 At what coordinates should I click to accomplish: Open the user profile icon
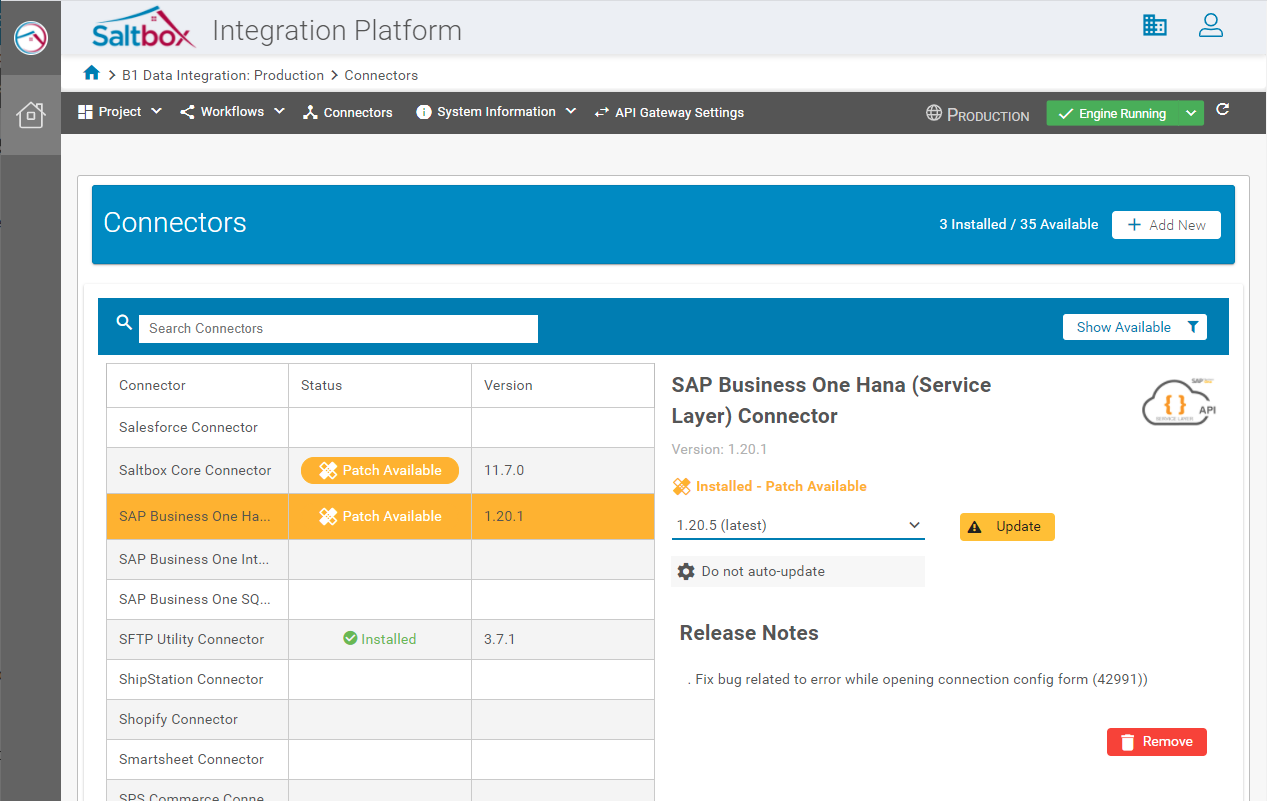click(x=1211, y=26)
